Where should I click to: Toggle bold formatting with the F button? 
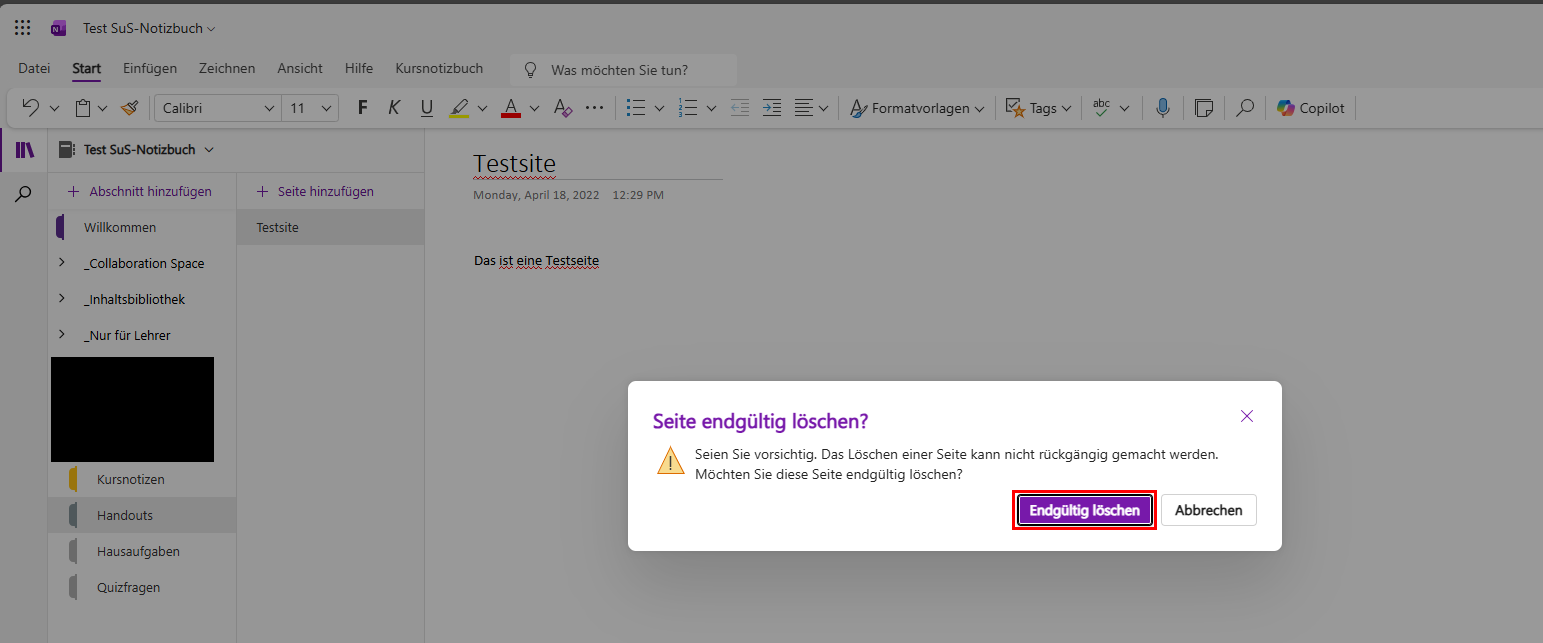363,108
